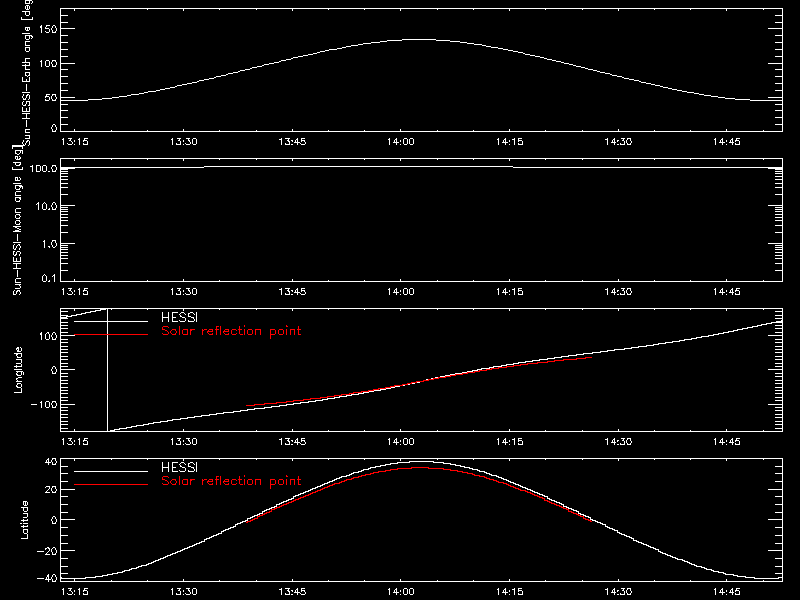Screen dimensions: 800x600
Task: Click the vertical wrap line in Longitude plot
Action: [x=107, y=370]
